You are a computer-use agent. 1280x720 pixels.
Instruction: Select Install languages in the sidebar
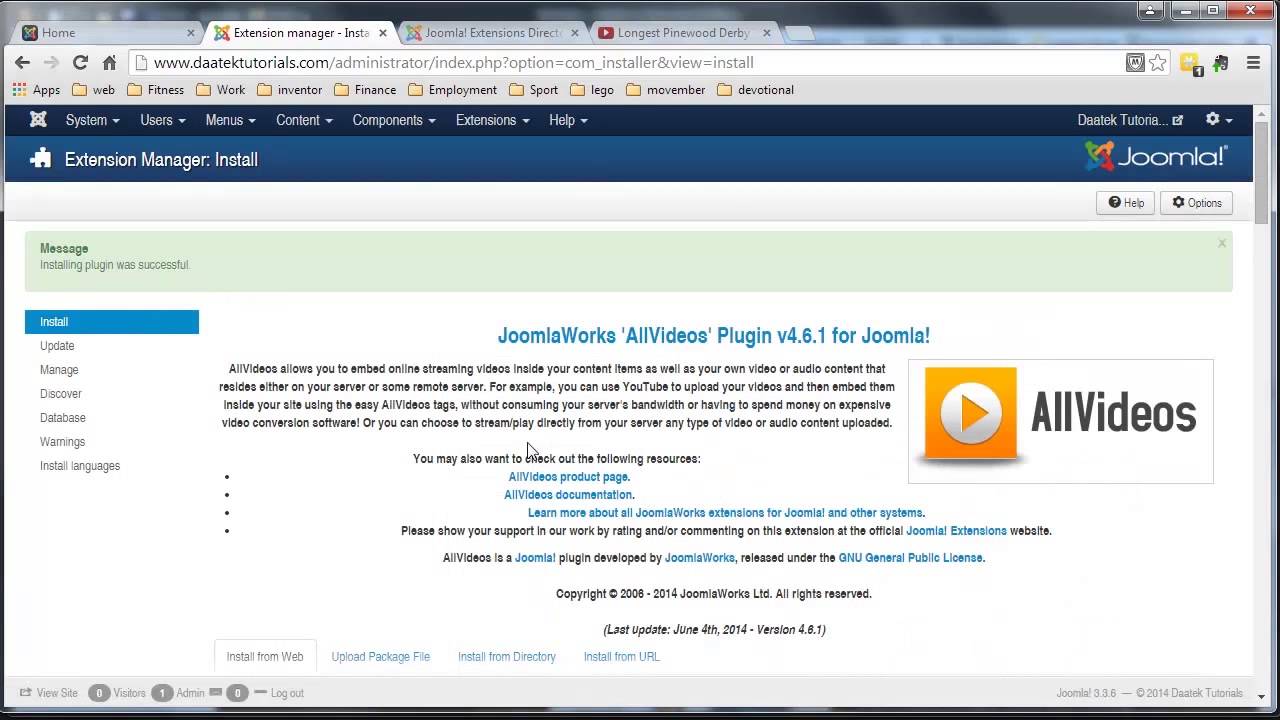80,466
